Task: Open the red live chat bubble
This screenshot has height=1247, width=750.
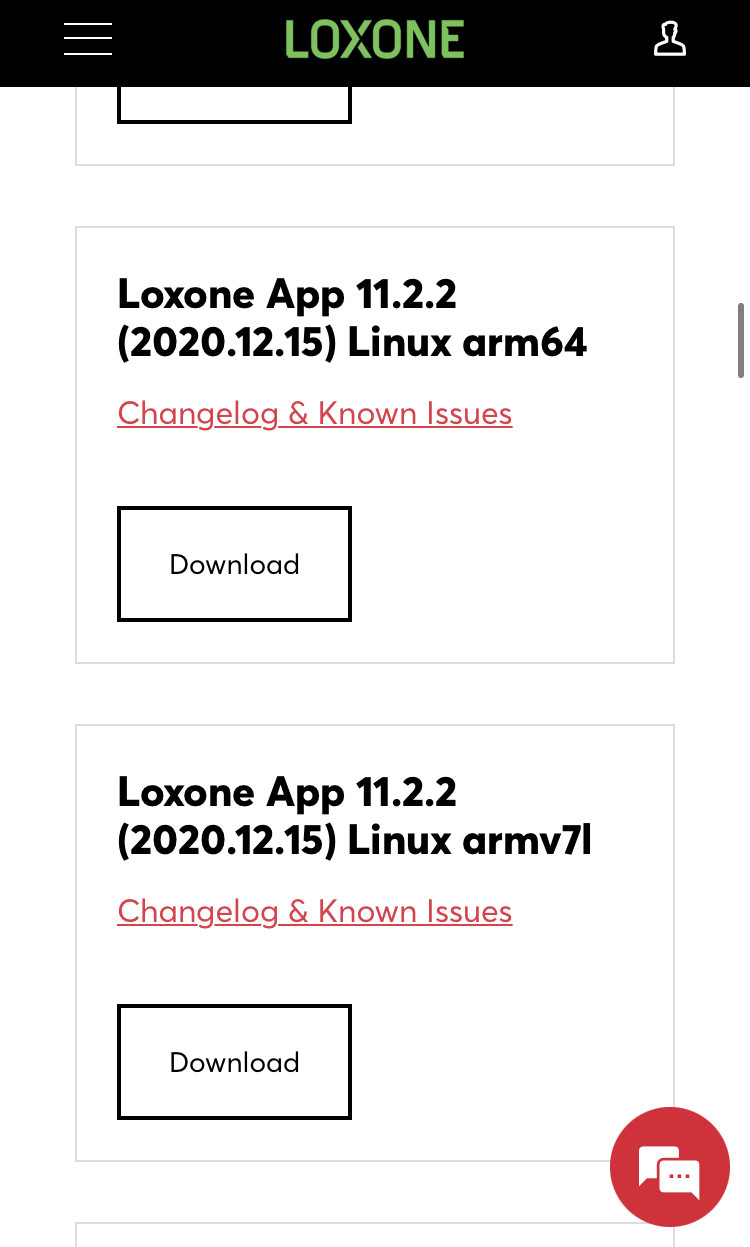Action: coord(670,1166)
